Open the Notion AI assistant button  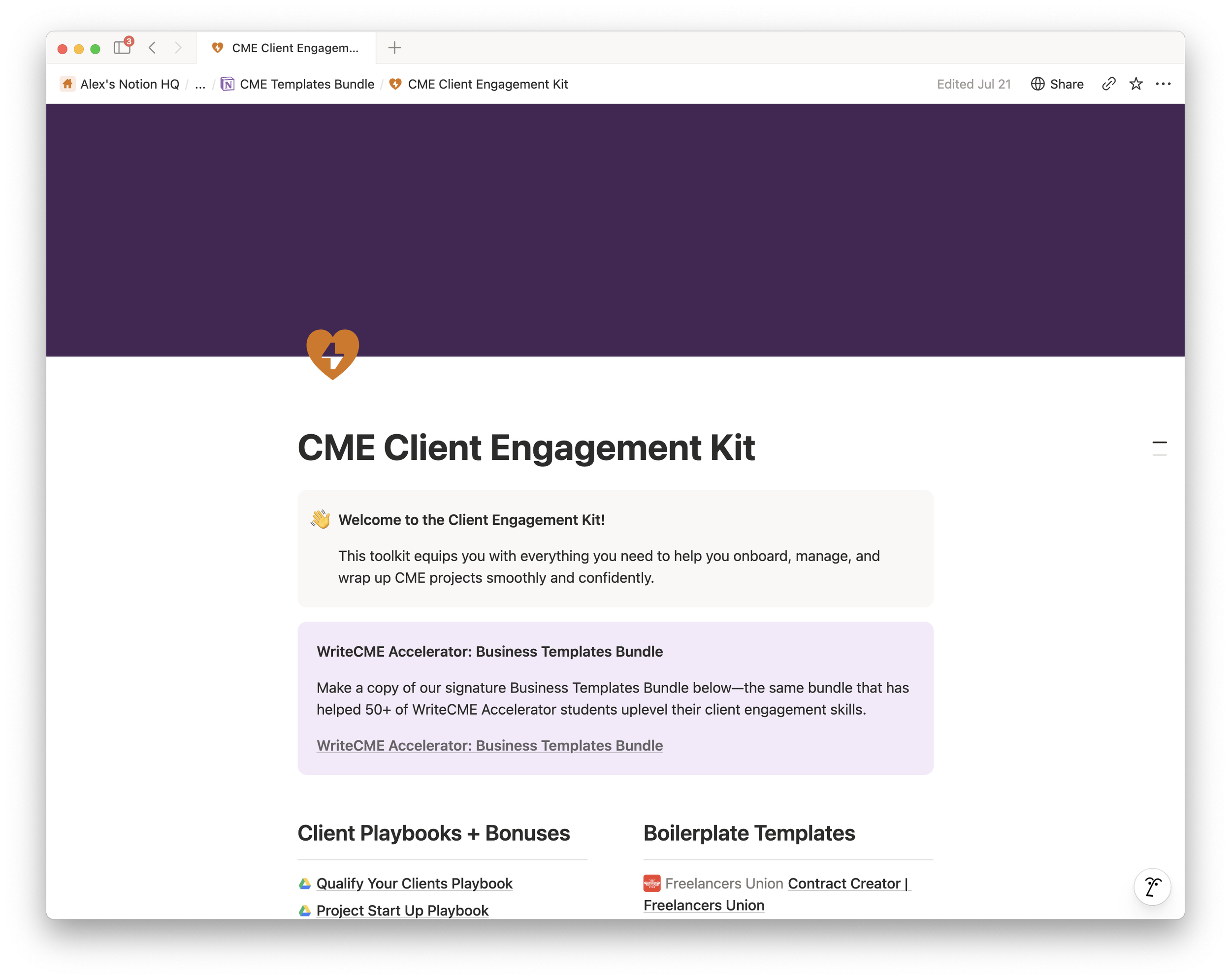[1152, 887]
